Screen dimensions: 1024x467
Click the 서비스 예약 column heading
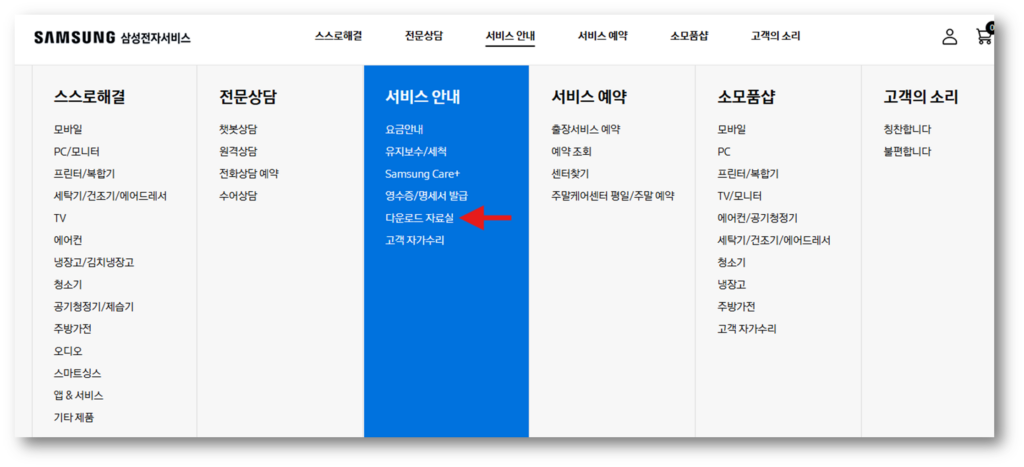click(589, 97)
